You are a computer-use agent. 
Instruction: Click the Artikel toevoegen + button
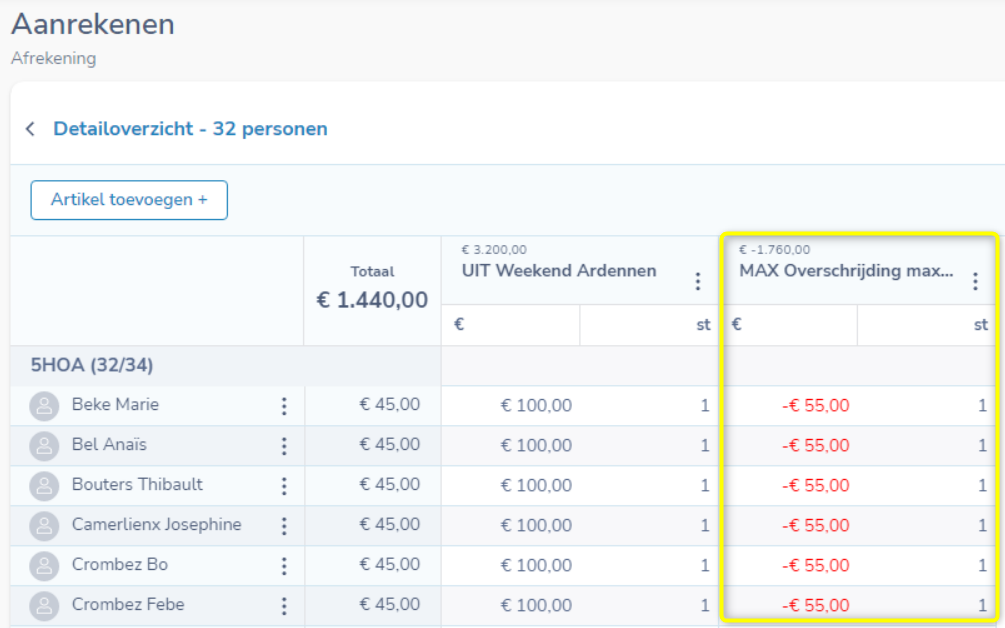point(129,200)
